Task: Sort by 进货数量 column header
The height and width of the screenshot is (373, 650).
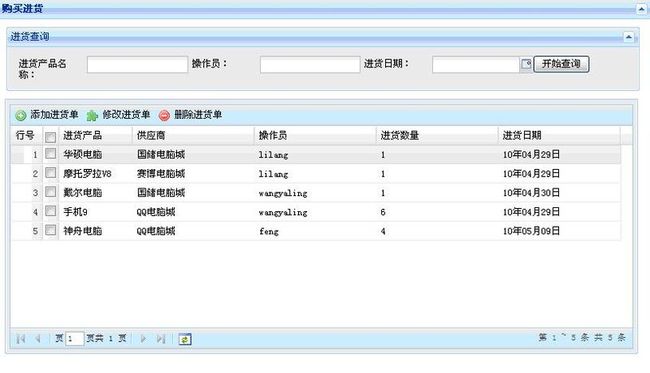Action: coord(437,136)
